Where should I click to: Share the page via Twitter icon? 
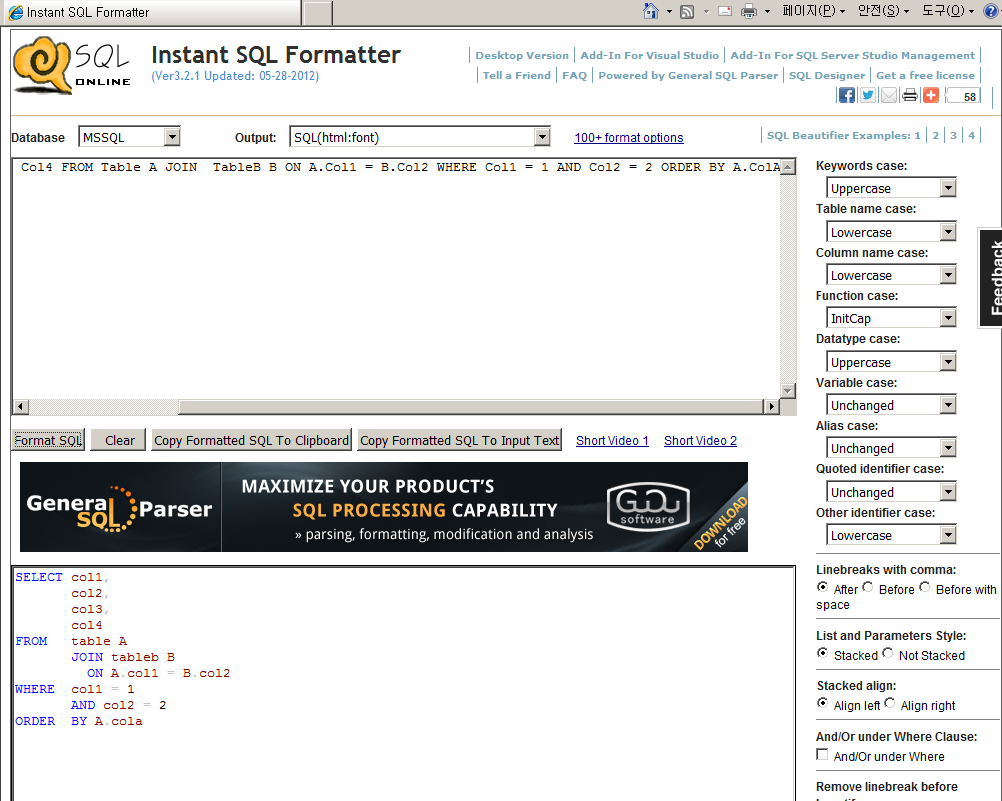(868, 96)
